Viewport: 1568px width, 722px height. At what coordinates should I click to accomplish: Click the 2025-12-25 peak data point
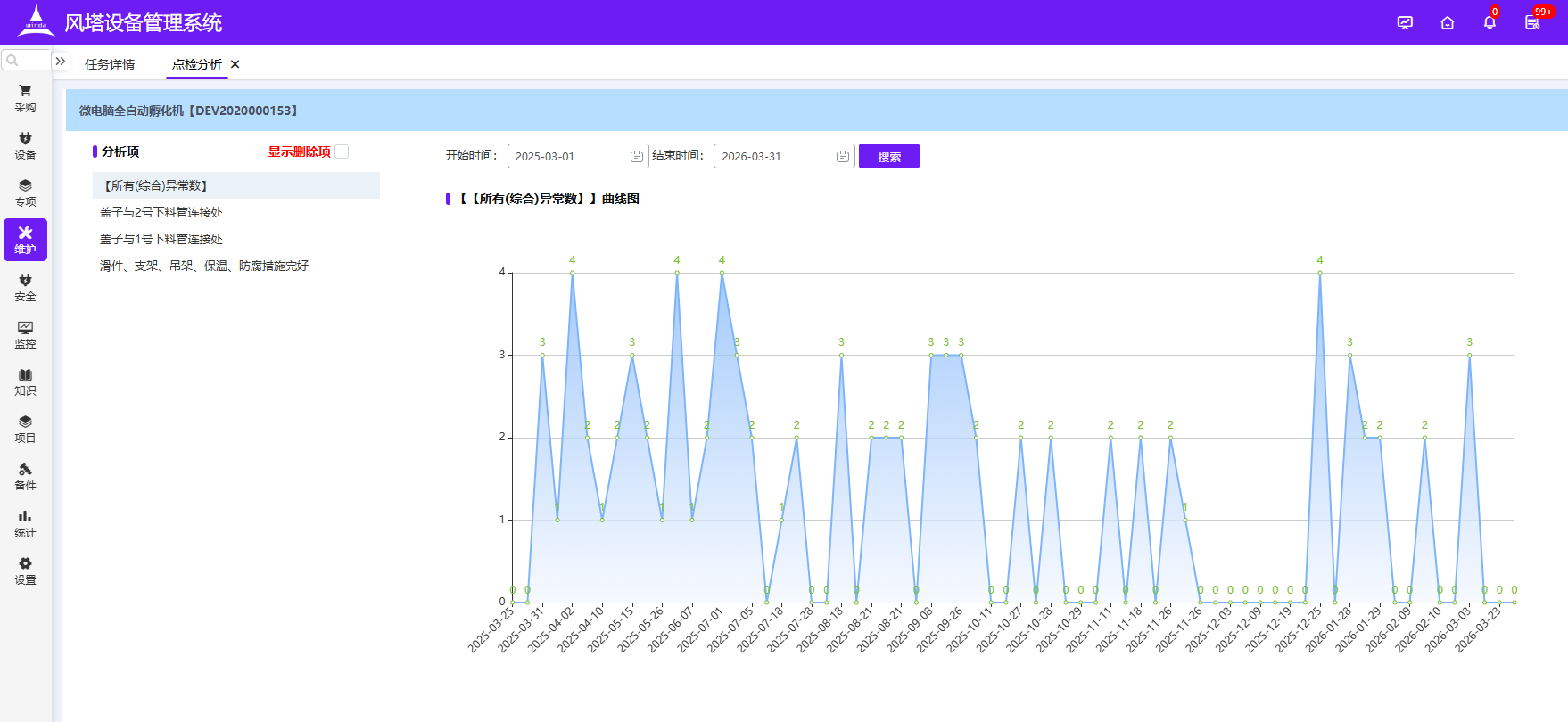click(1320, 273)
